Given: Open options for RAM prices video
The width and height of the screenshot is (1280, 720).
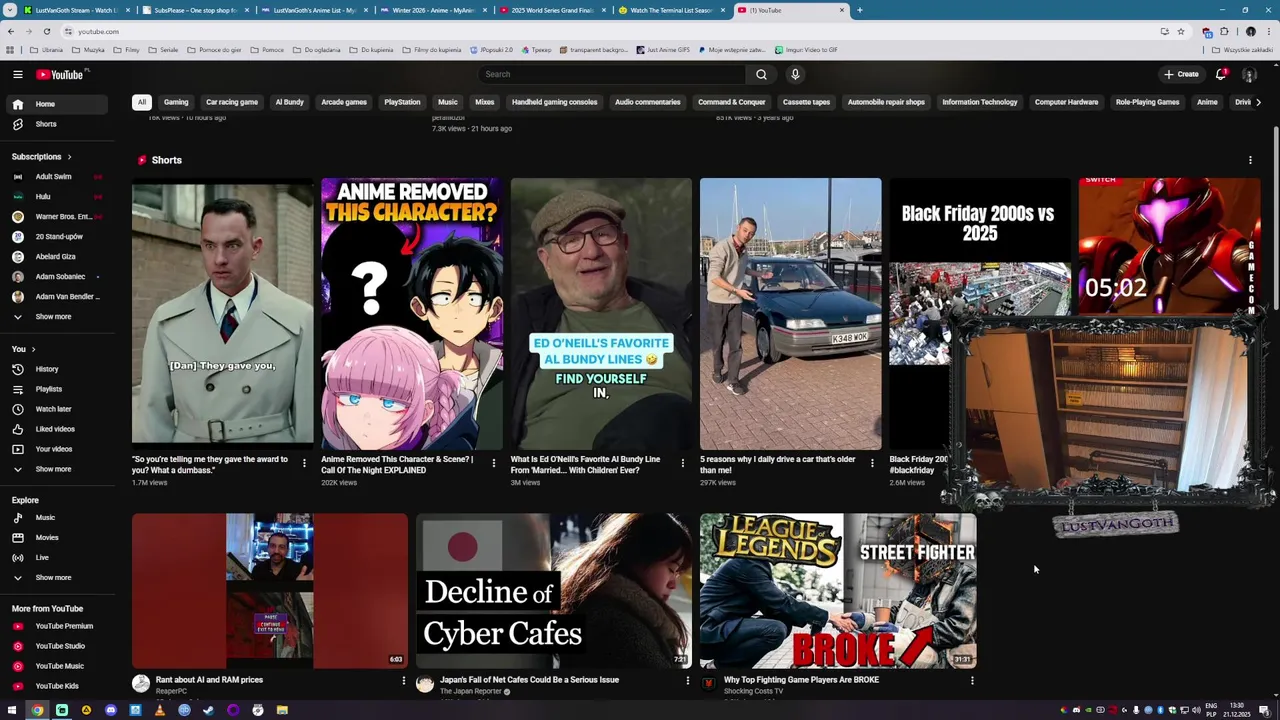Looking at the screenshot, I should [x=404, y=680].
